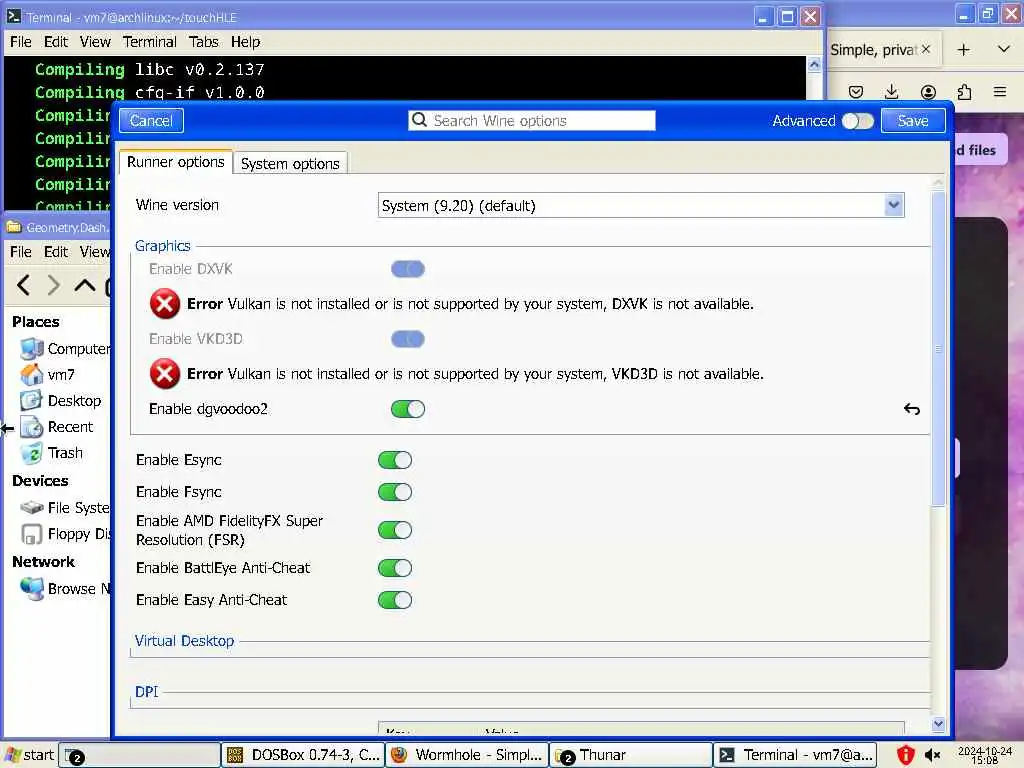Click the muted volume tray icon

click(x=933, y=755)
